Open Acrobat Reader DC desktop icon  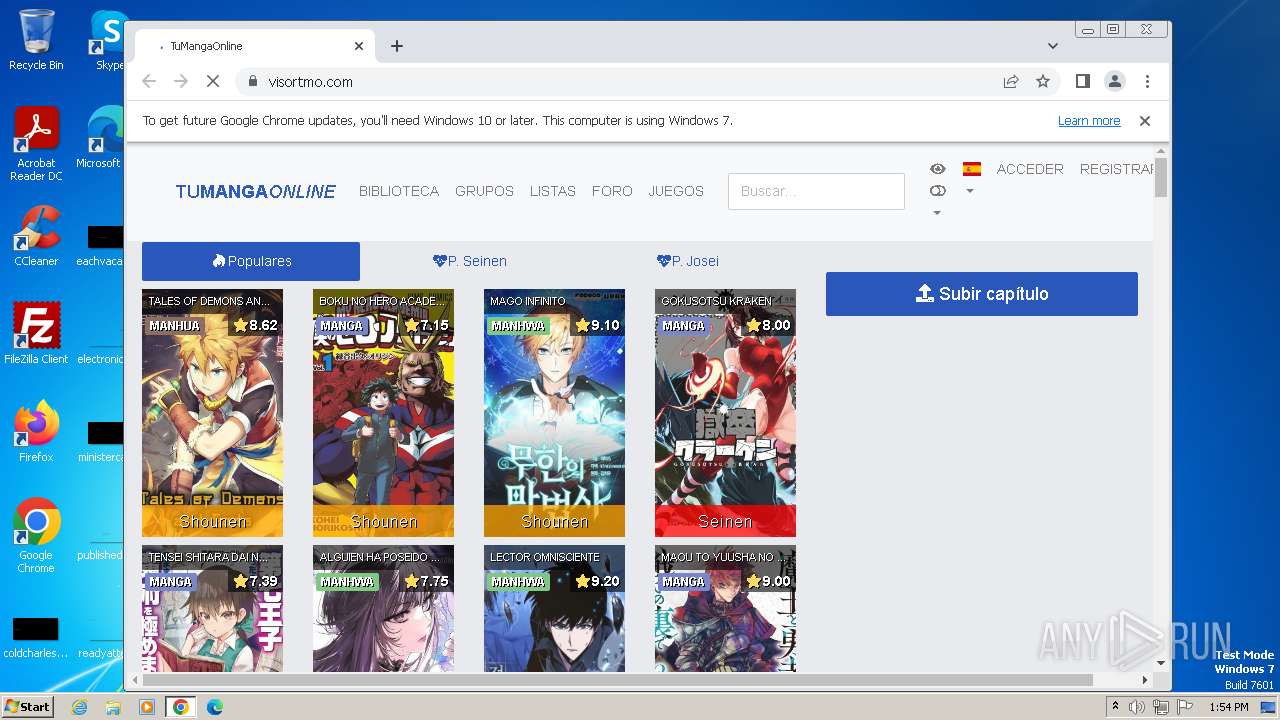click(x=36, y=144)
